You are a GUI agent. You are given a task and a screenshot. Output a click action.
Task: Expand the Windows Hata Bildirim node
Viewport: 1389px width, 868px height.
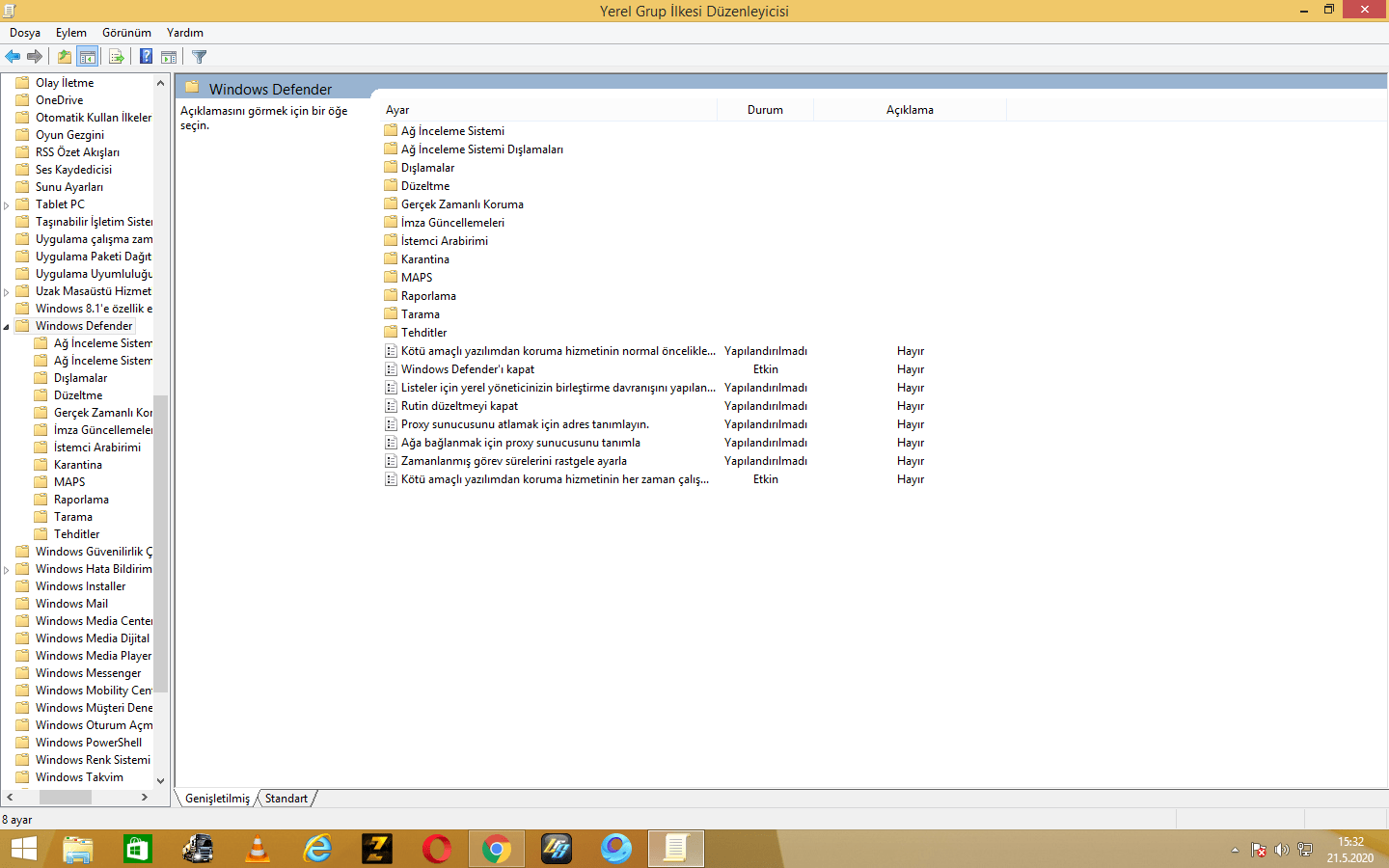[x=6, y=570]
